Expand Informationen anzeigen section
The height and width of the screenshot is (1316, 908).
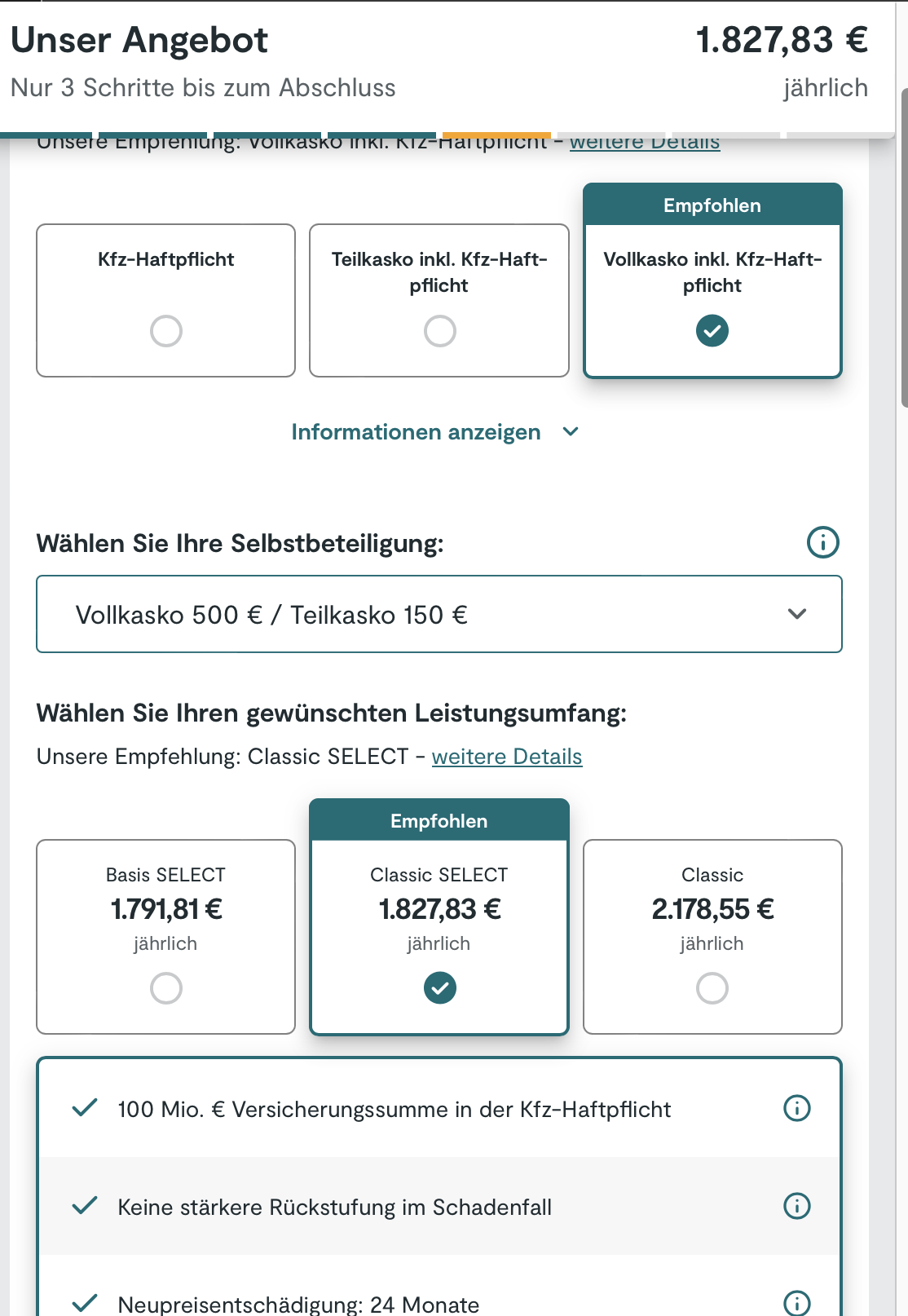[x=416, y=432]
